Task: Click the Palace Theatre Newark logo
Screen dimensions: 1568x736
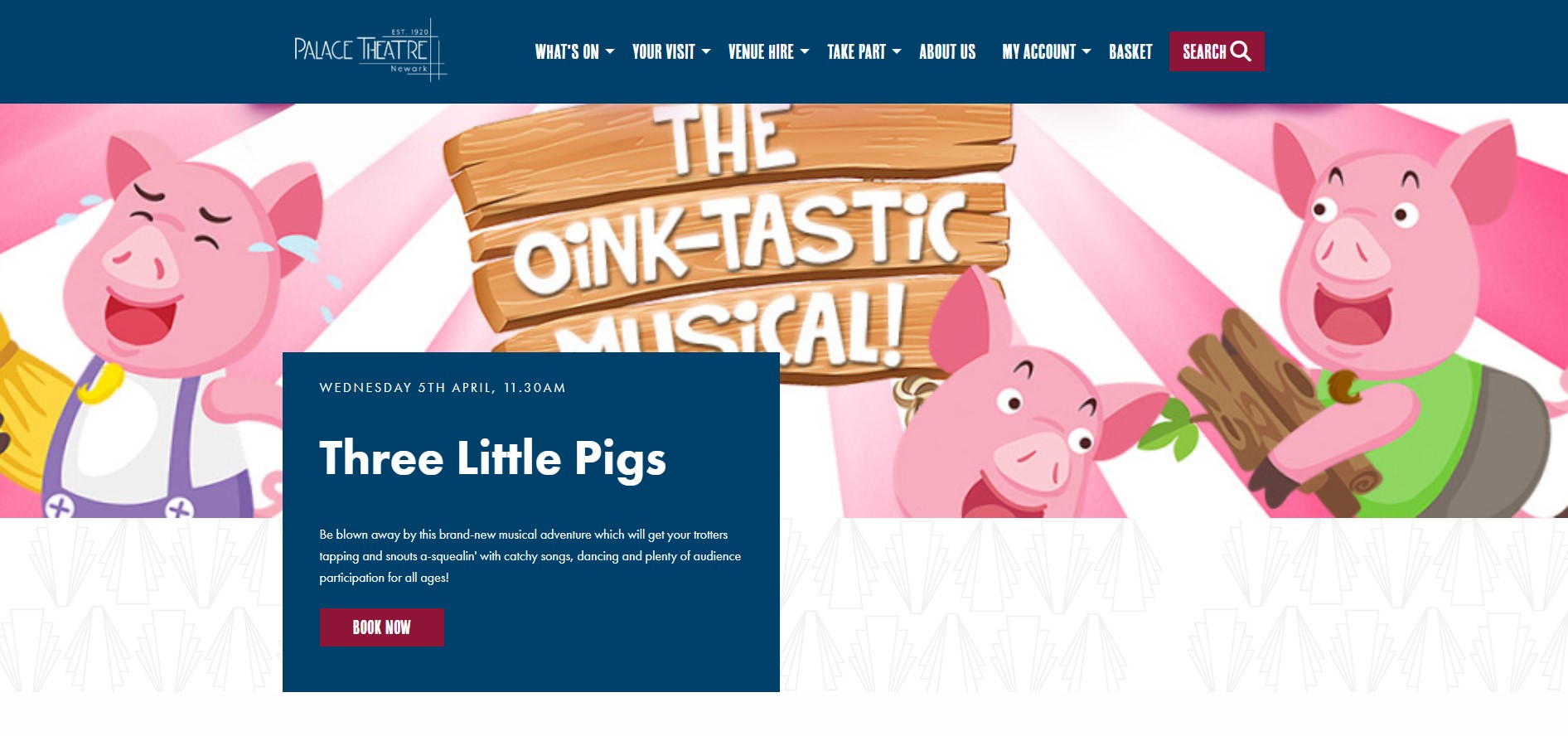Action: click(370, 51)
